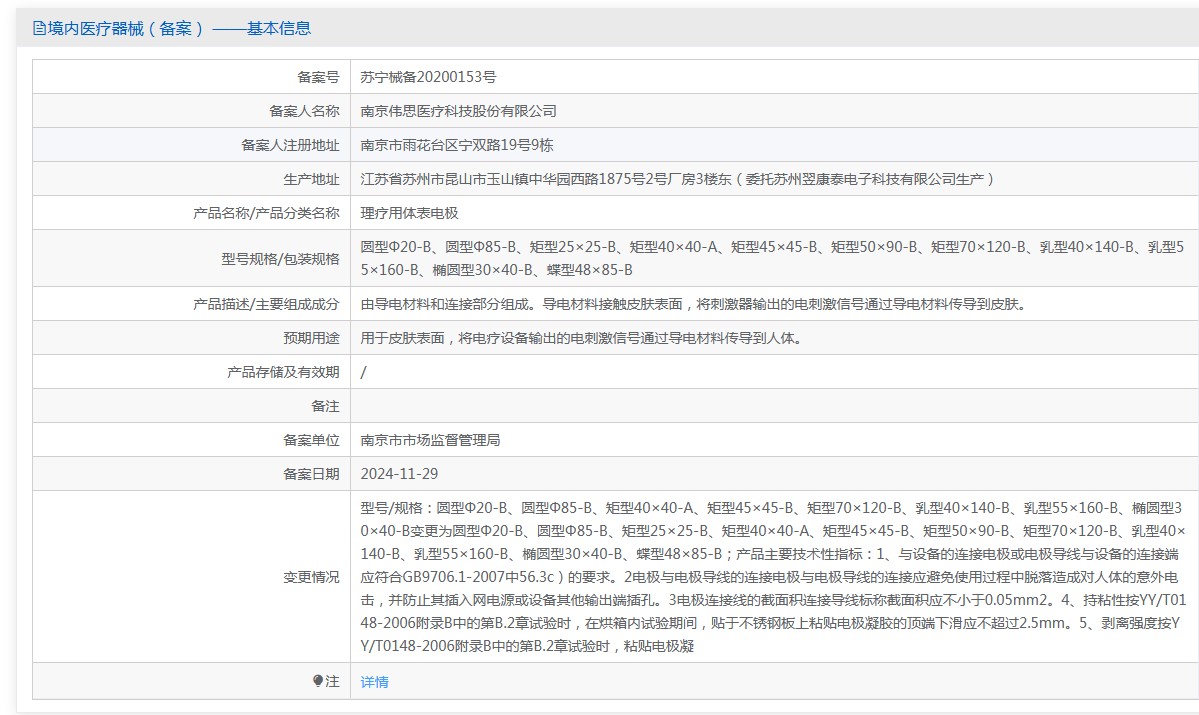This screenshot has height=715, width=1199.
Task: Select the 备案日期 label
Action: (x=311, y=474)
